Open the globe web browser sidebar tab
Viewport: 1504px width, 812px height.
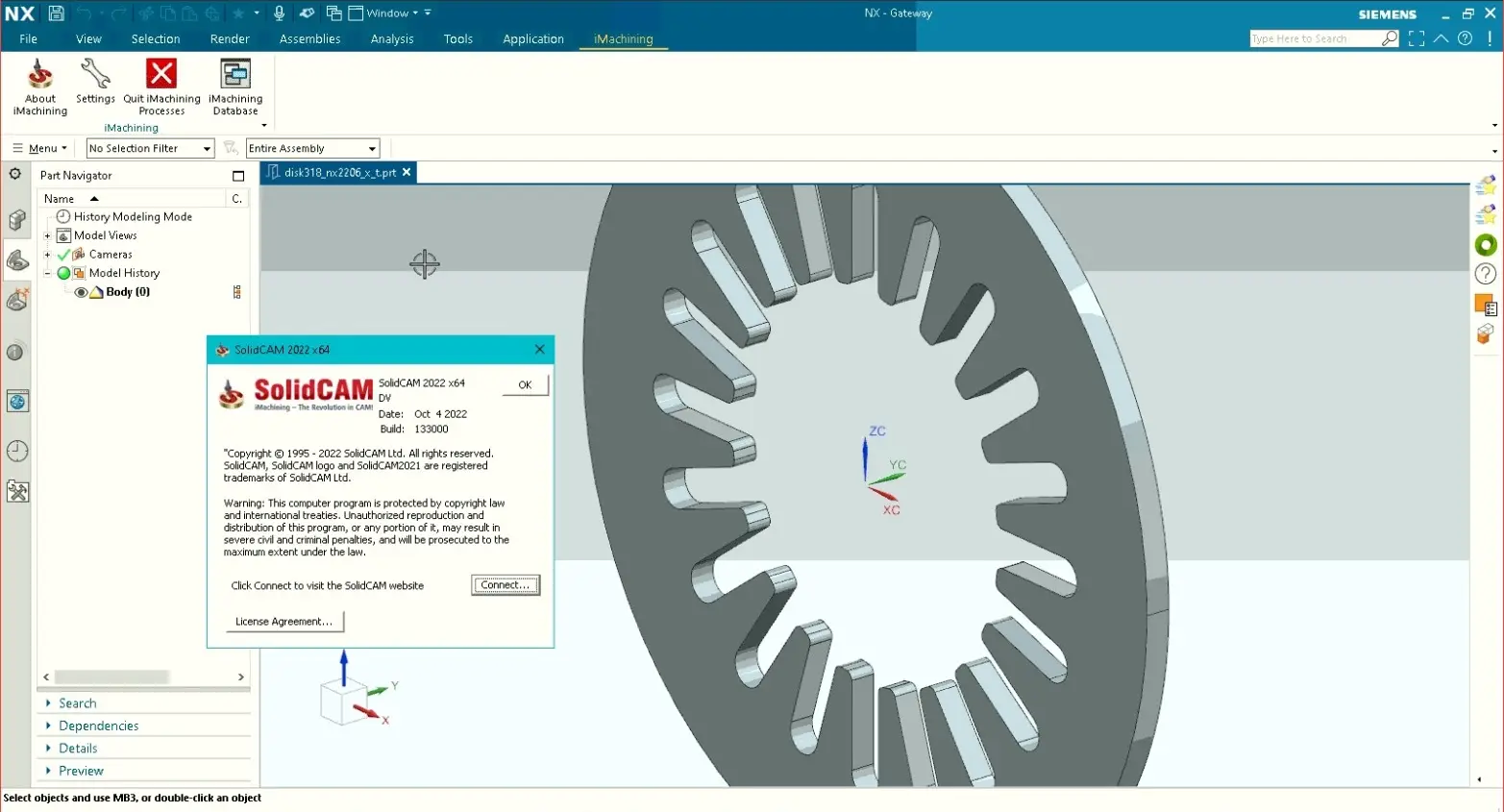tap(17, 402)
